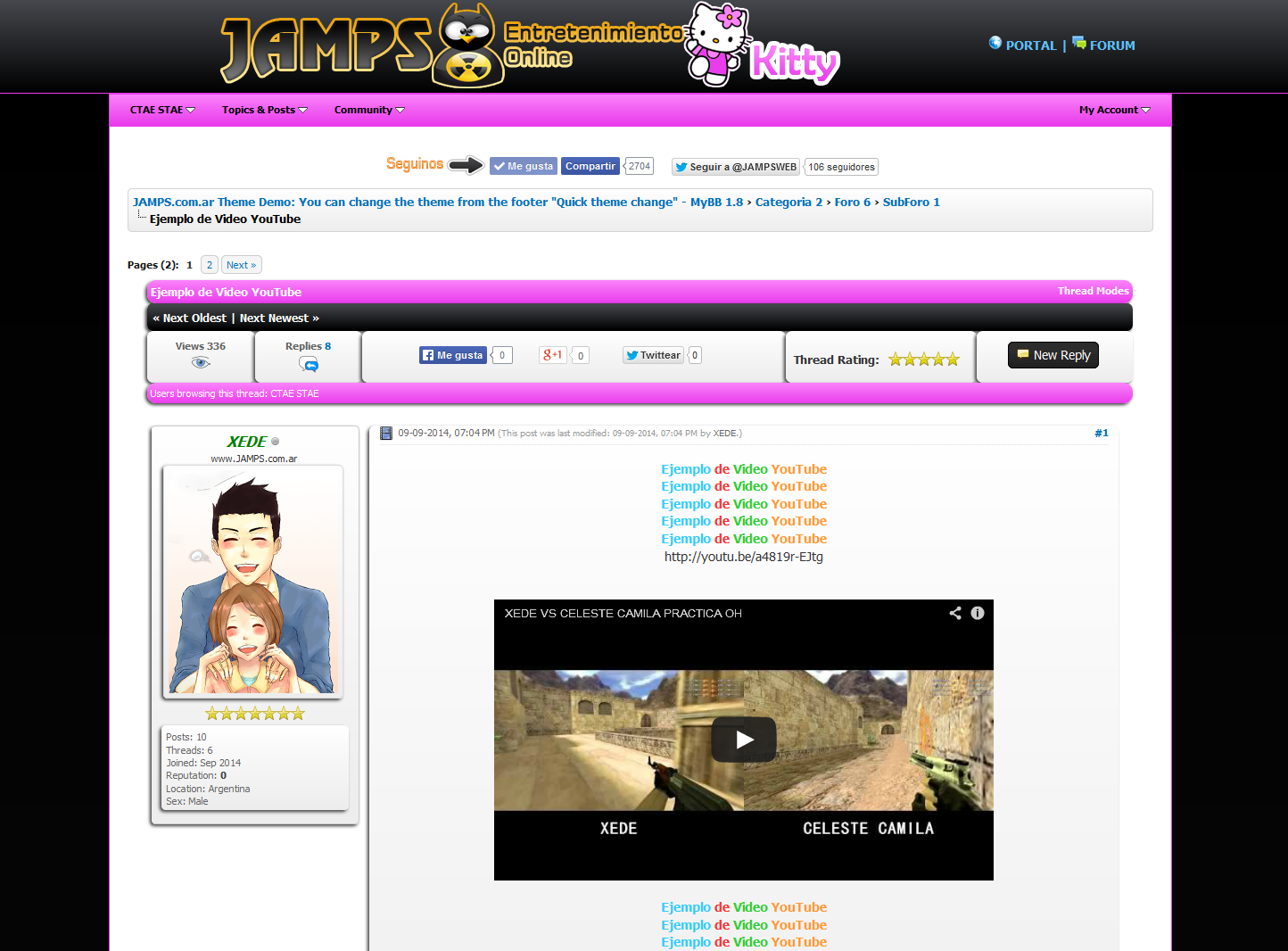
Task: Expand the Community menu
Action: coord(368,110)
